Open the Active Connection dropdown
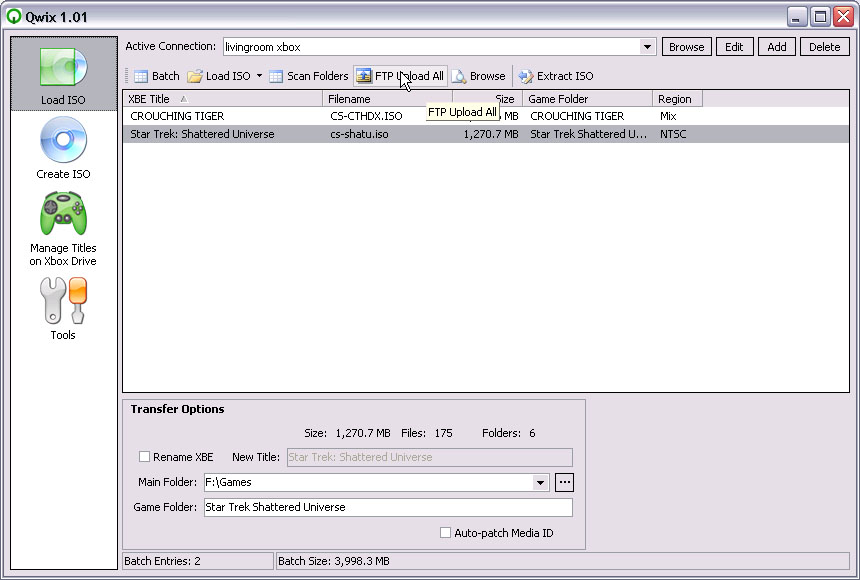Image resolution: width=860 pixels, height=580 pixels. [648, 46]
